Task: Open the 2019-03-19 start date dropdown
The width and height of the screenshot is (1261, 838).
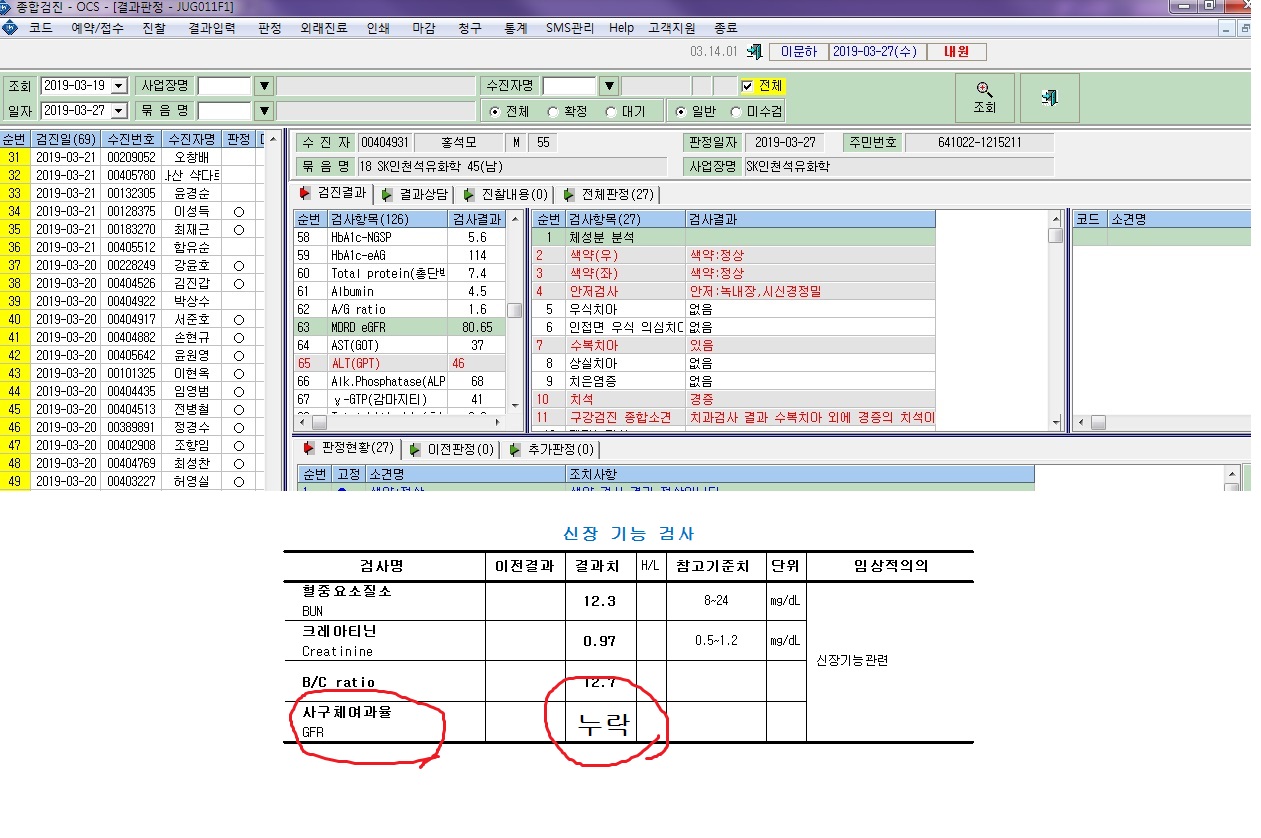Action: (x=120, y=86)
